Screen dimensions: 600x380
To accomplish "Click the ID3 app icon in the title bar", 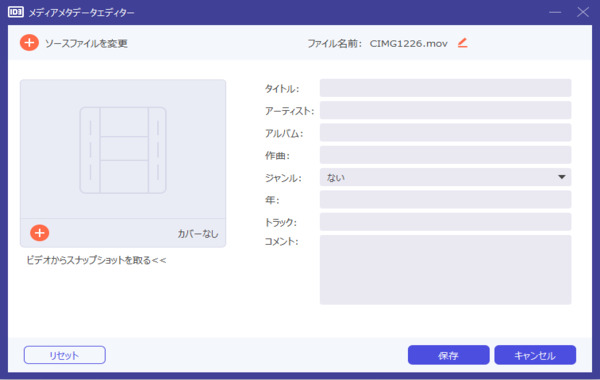I will [x=16, y=12].
